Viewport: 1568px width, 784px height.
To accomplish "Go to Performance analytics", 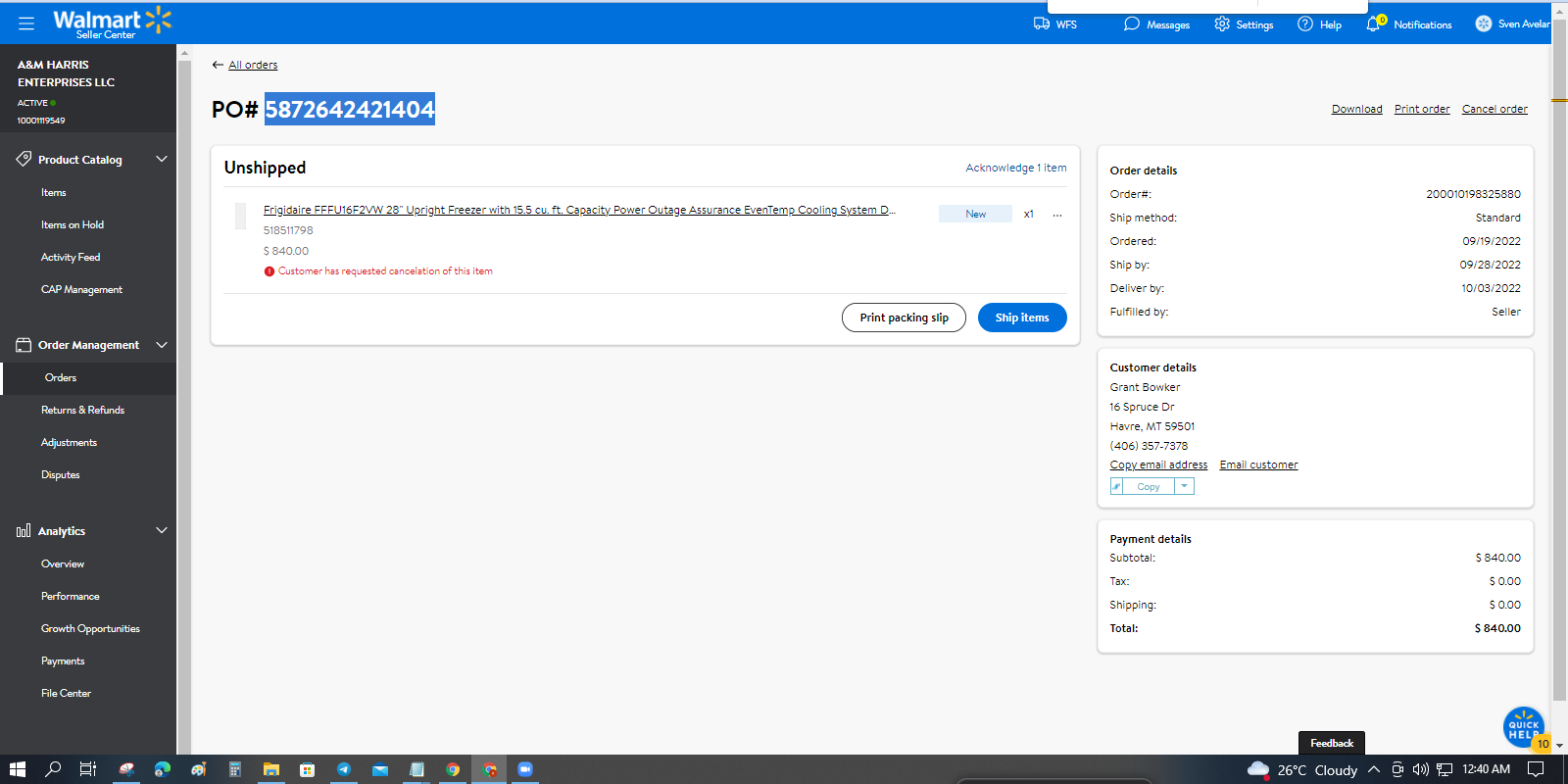I will [x=71, y=597].
